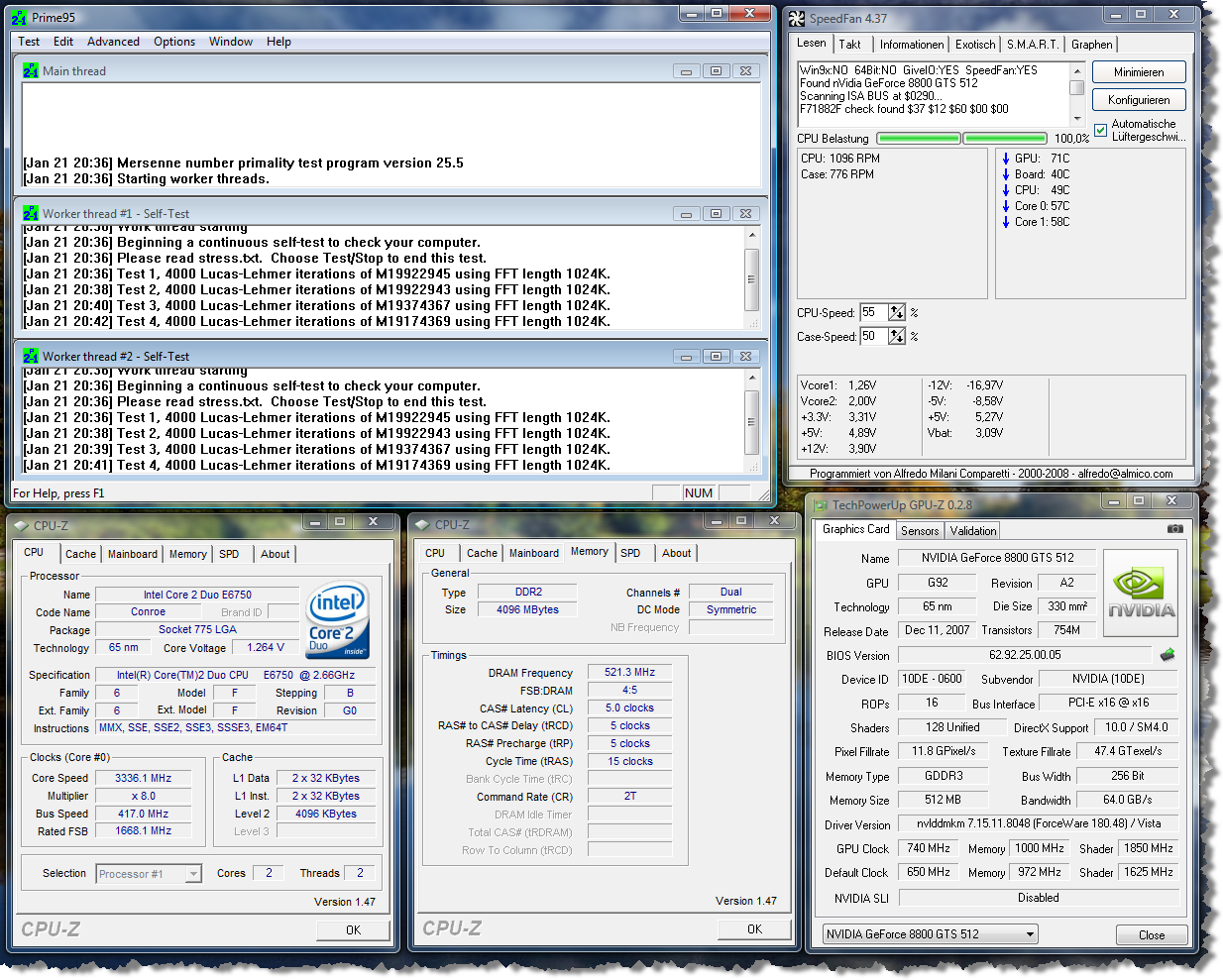Image resolution: width=1223 pixels, height=980 pixels.
Task: Click the Worker thread #1 vertical scrollbar
Action: pos(752,279)
